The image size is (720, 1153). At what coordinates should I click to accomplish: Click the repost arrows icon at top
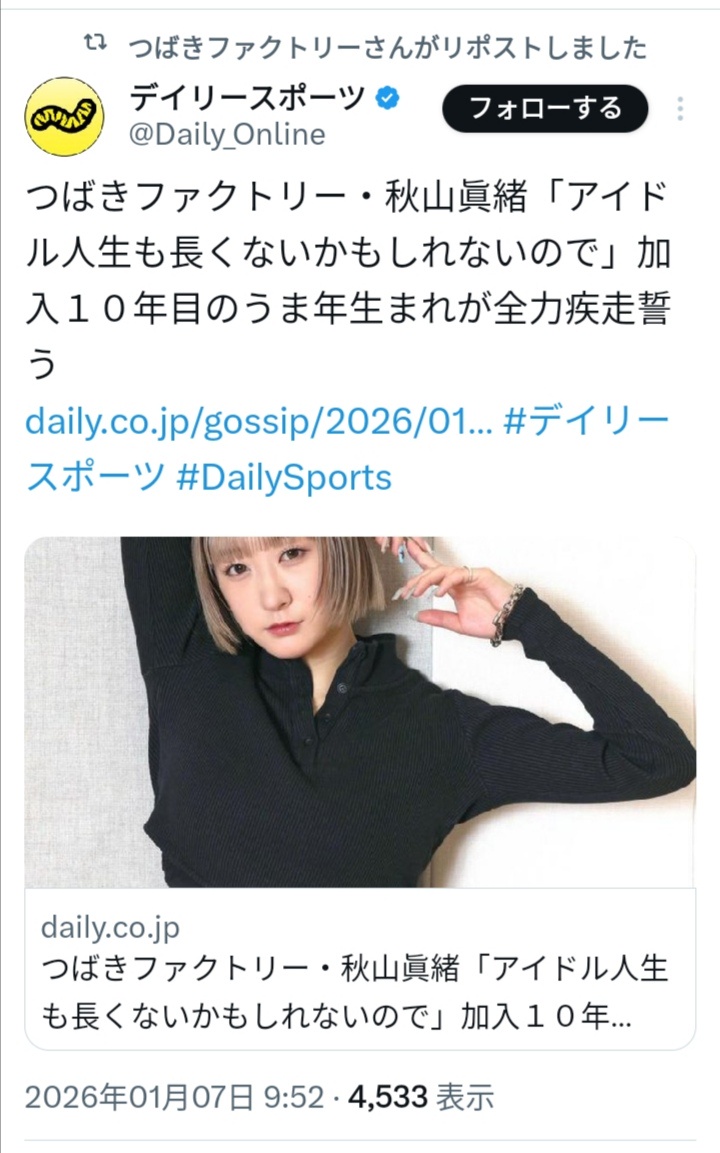pos(95,45)
